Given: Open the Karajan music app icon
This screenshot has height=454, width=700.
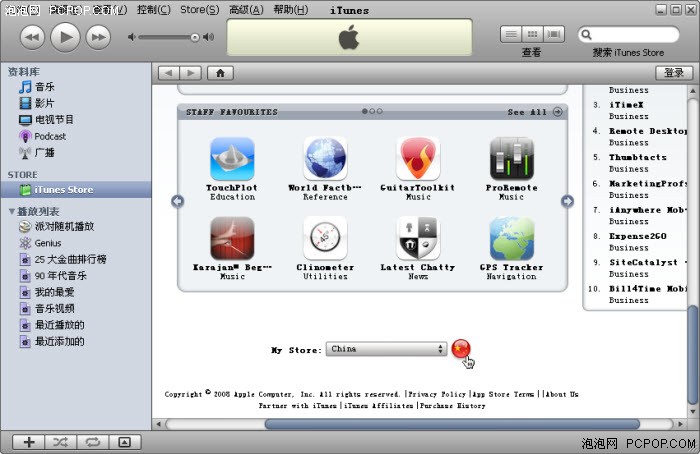Looking at the screenshot, I should tap(232, 238).
